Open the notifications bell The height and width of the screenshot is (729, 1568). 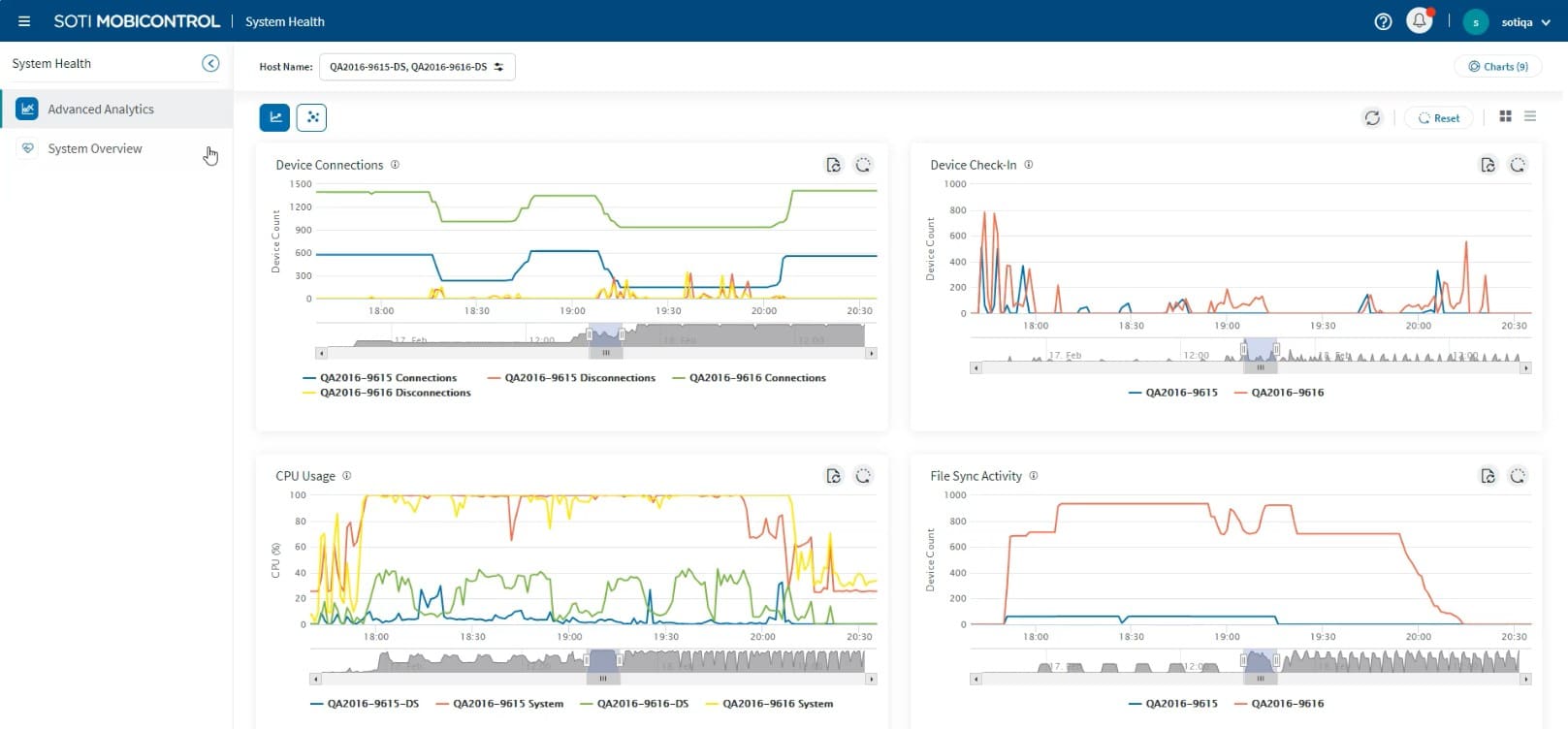tap(1420, 20)
